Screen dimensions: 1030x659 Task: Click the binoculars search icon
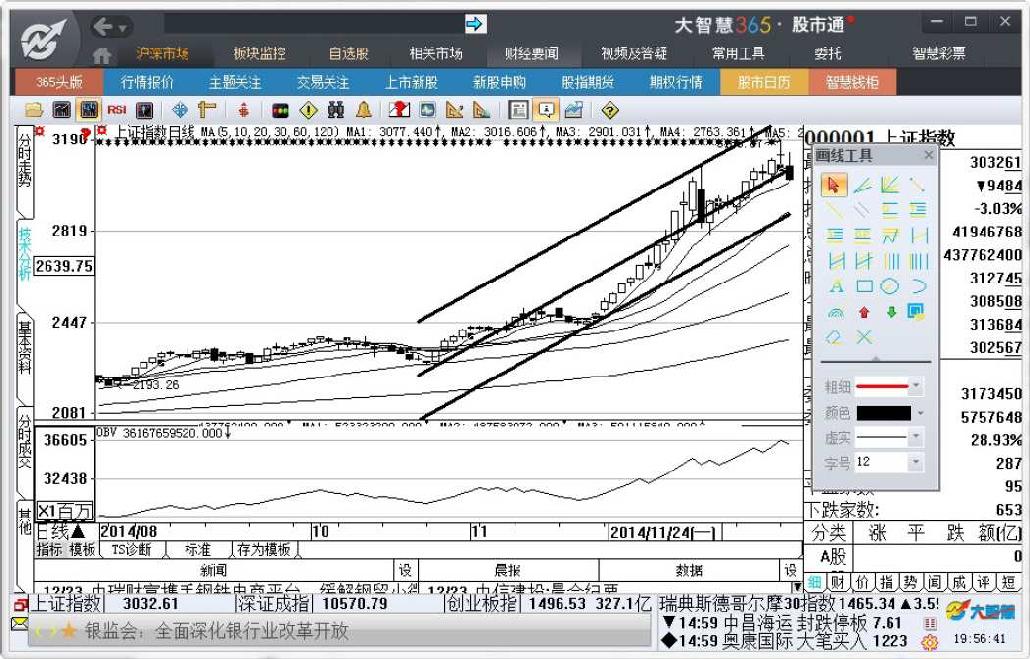pos(336,110)
